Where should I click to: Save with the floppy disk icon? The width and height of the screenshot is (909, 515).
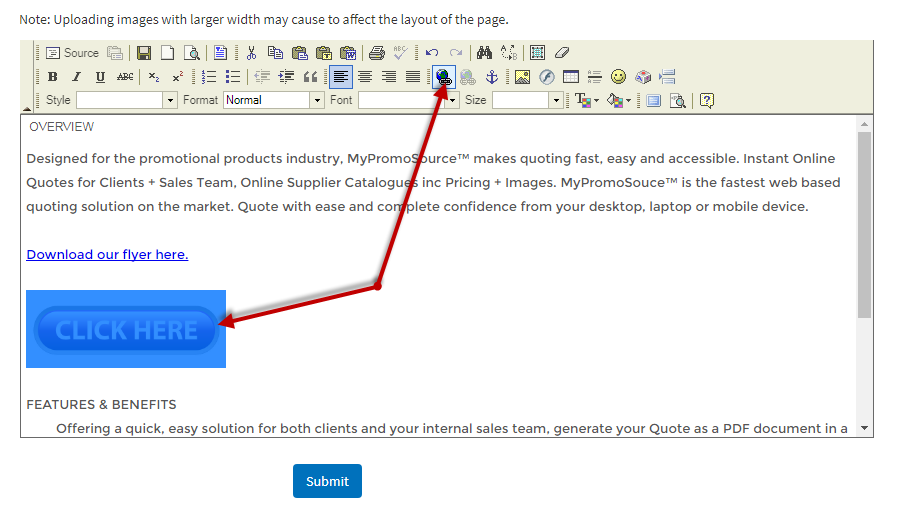(x=144, y=53)
